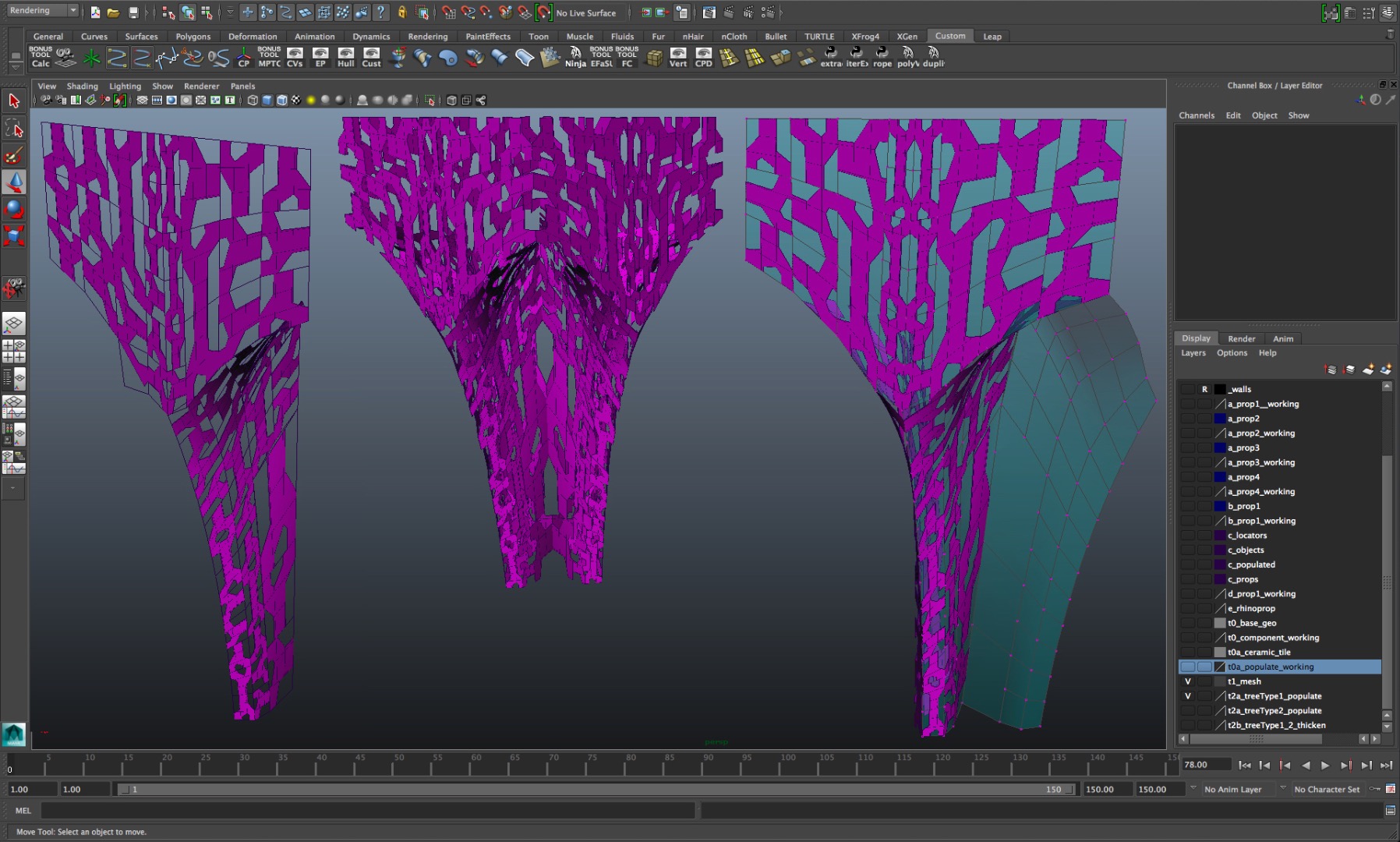The image size is (1400, 842).
Task: Toggle the viewport yellow light sphere icon
Action: [311, 100]
